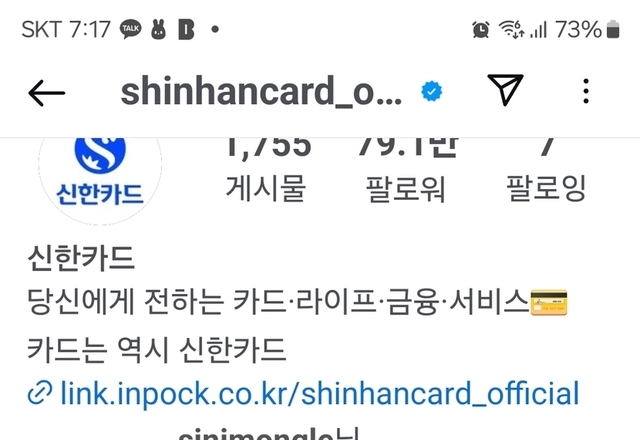Viewport: 640px width, 440px height.
Task: Open the three-dot more options menu
Action: click(586, 91)
